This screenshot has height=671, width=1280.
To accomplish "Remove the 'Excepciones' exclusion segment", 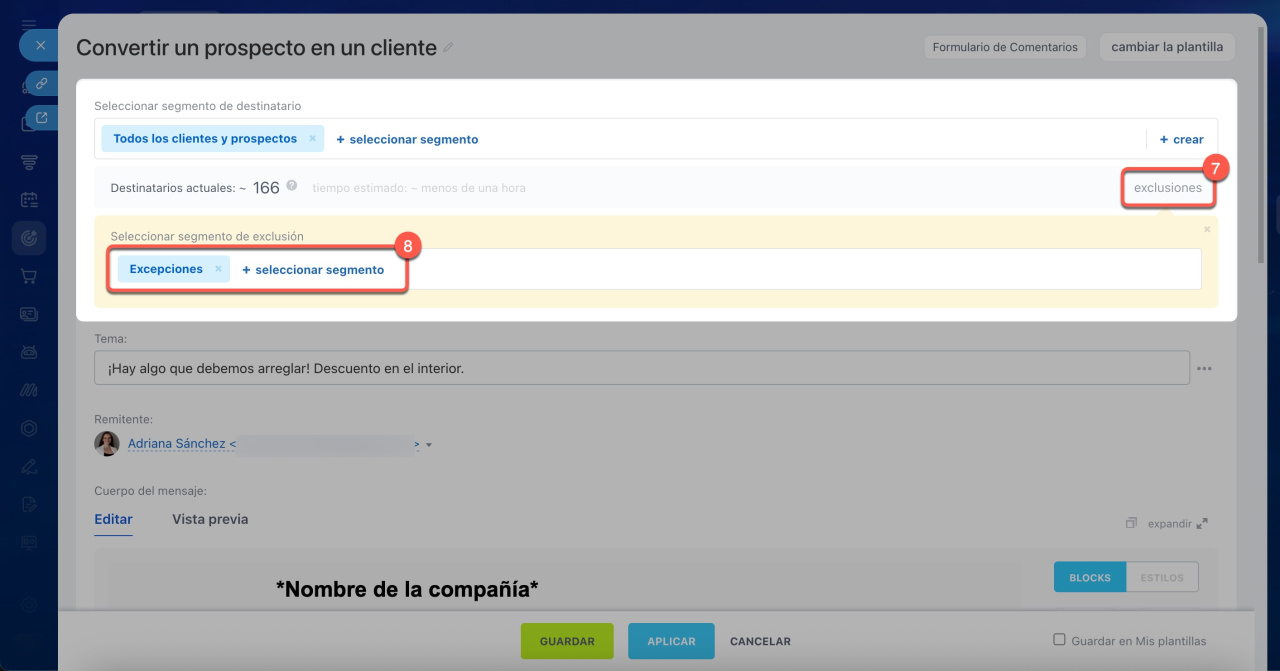I will pyautogui.click(x=218, y=269).
